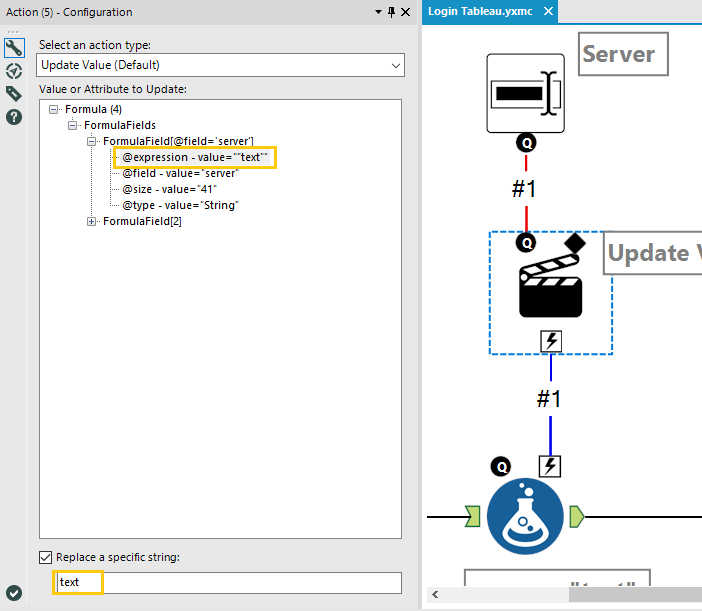
Task: Click the green apply checkmark icon
Action: click(14, 593)
